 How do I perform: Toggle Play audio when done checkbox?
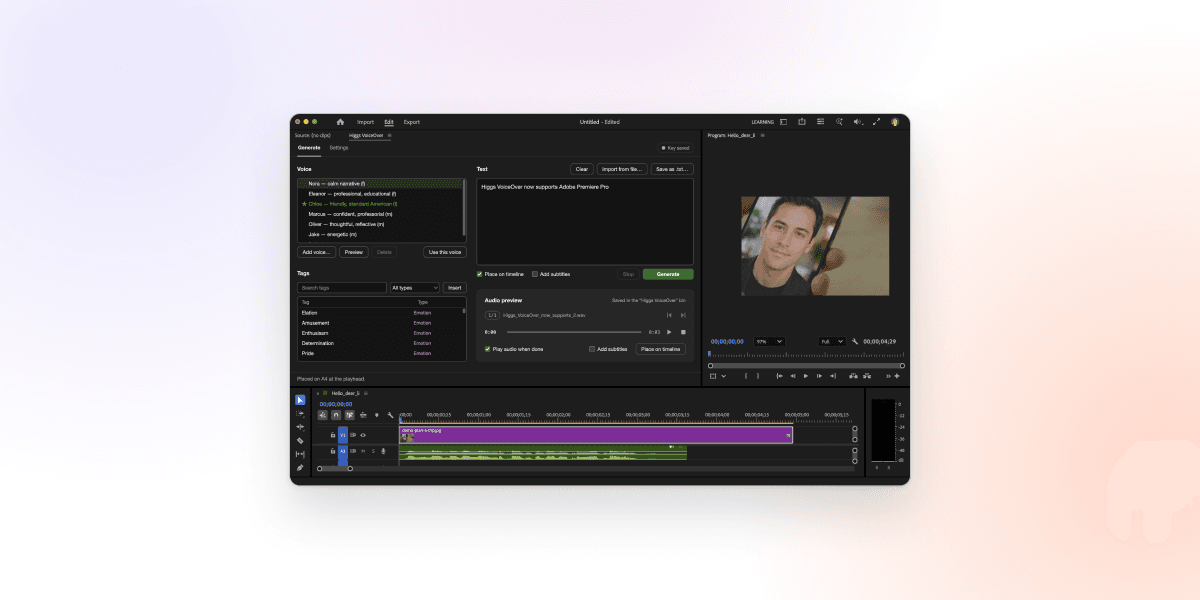(x=488, y=349)
